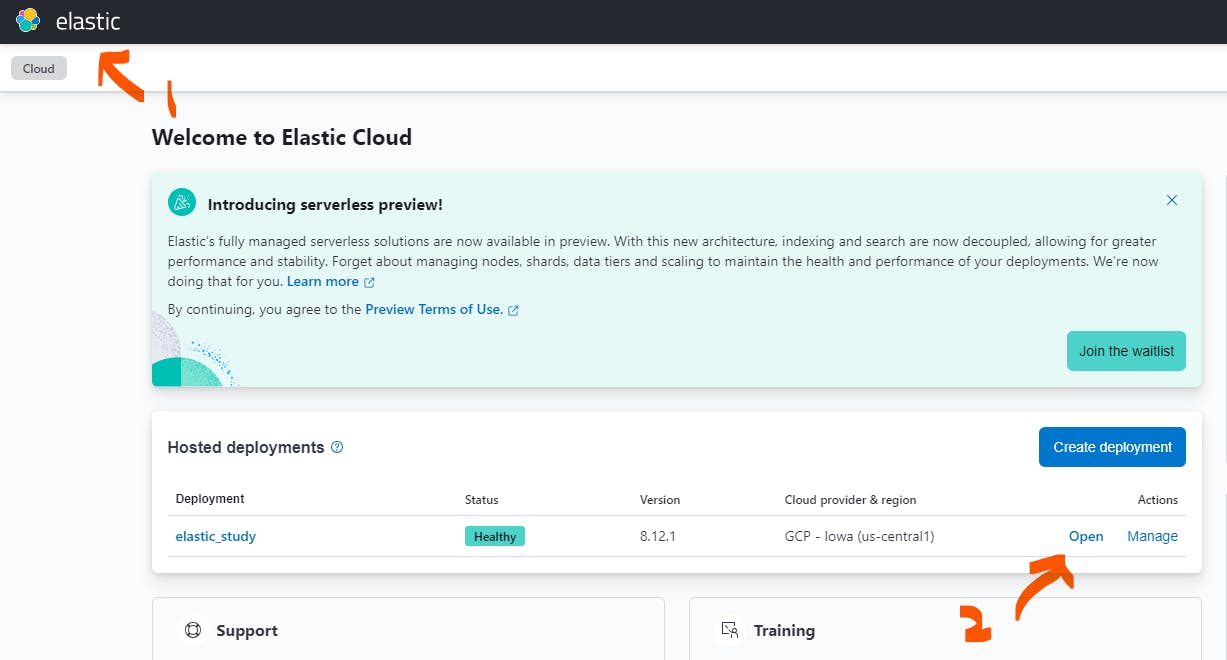Click the Status column header
Image resolution: width=1227 pixels, height=660 pixels.
click(x=482, y=499)
